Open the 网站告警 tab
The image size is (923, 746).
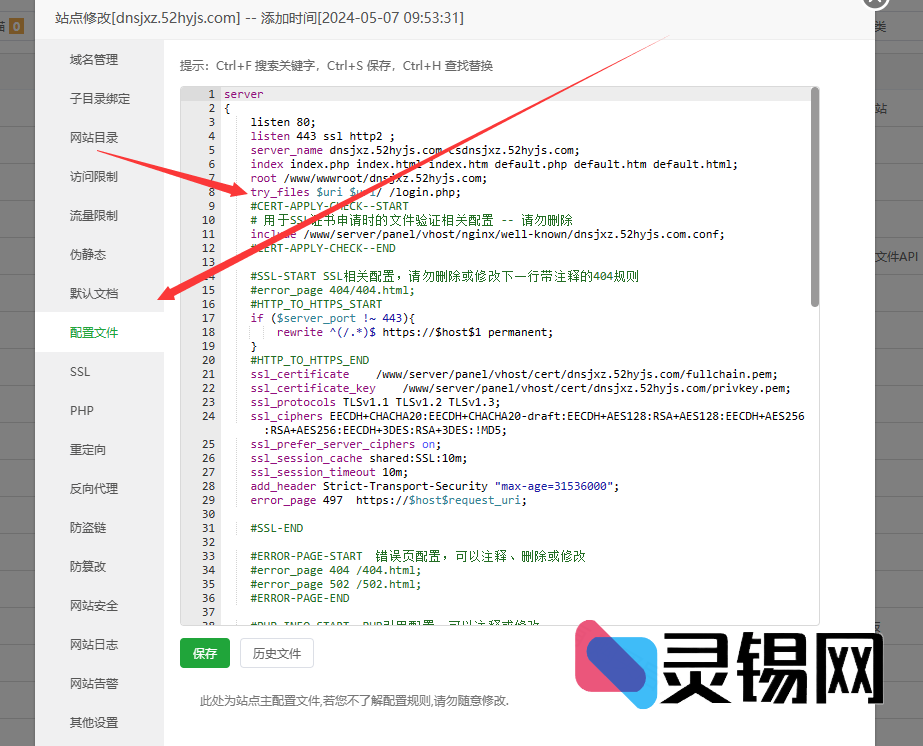[x=94, y=683]
